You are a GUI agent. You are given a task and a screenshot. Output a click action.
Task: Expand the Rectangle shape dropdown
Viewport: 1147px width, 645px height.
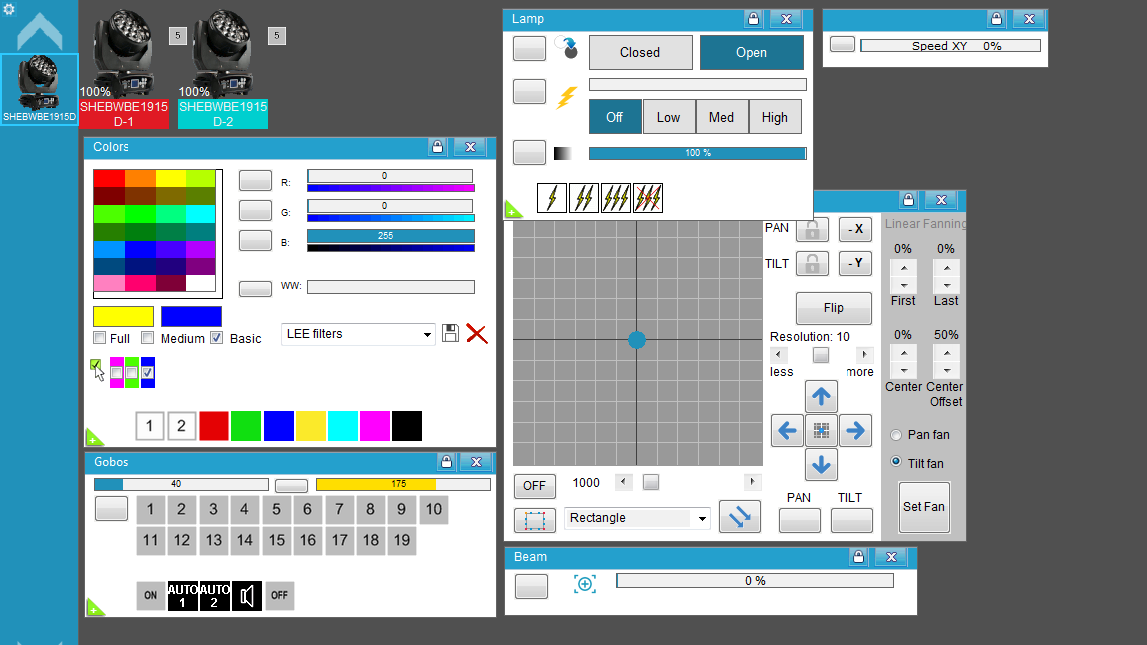(x=637, y=518)
